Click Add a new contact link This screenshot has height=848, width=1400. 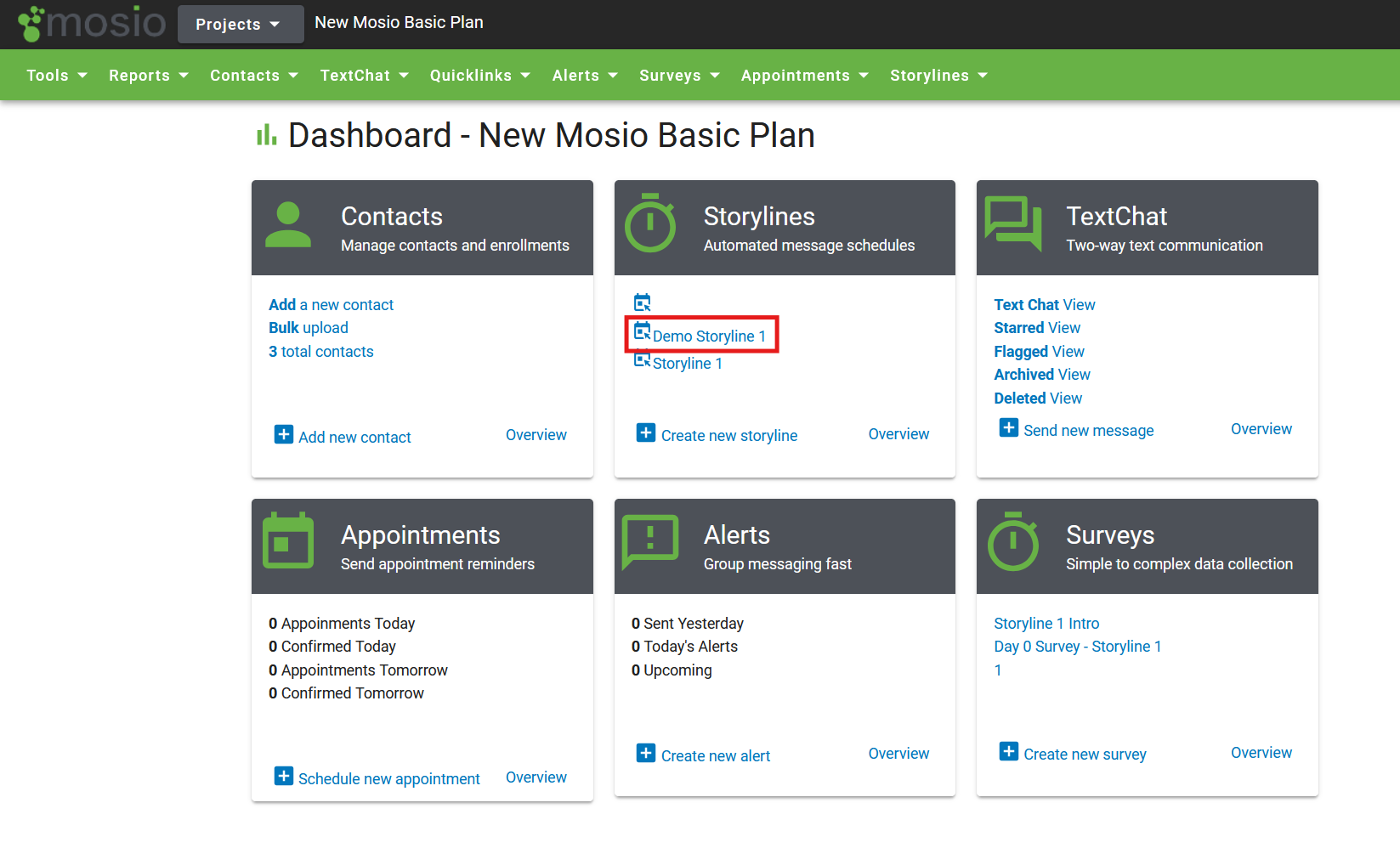[332, 305]
